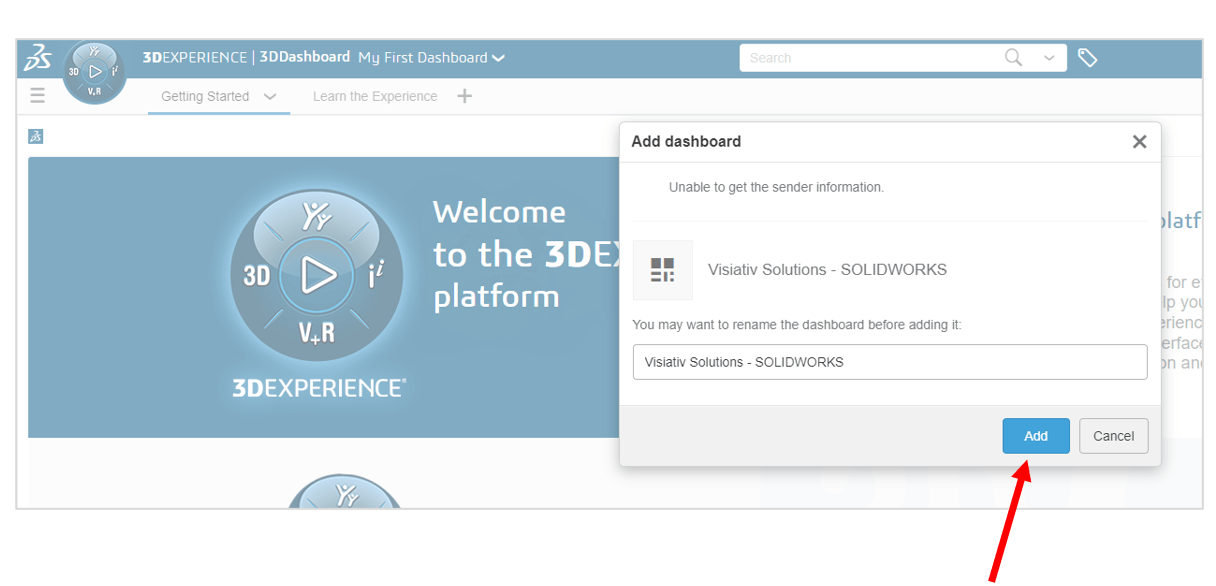This screenshot has width=1216, height=586.
Task: Click the 3DS logo in the top-left corner
Action: click(38, 57)
